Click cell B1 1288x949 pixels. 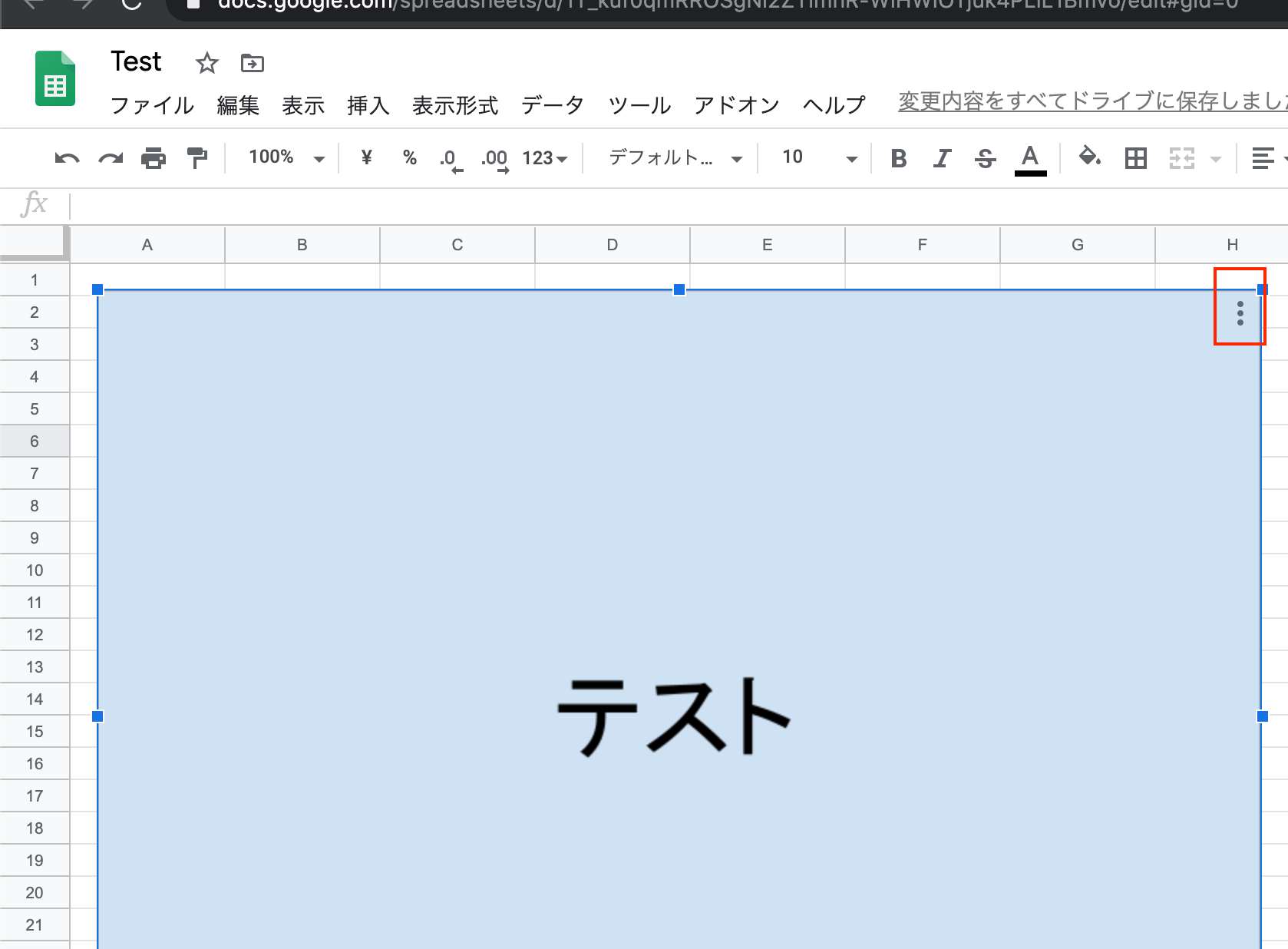pos(302,276)
